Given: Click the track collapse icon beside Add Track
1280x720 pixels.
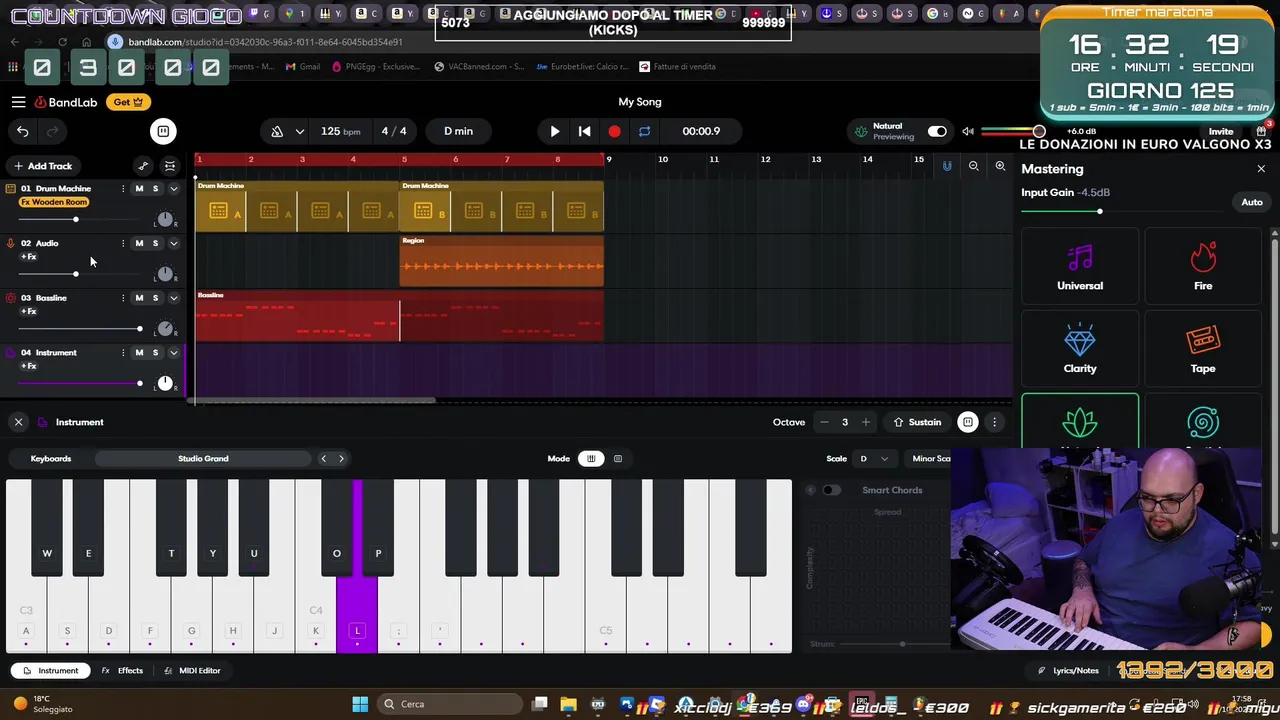Looking at the screenshot, I should (170, 166).
